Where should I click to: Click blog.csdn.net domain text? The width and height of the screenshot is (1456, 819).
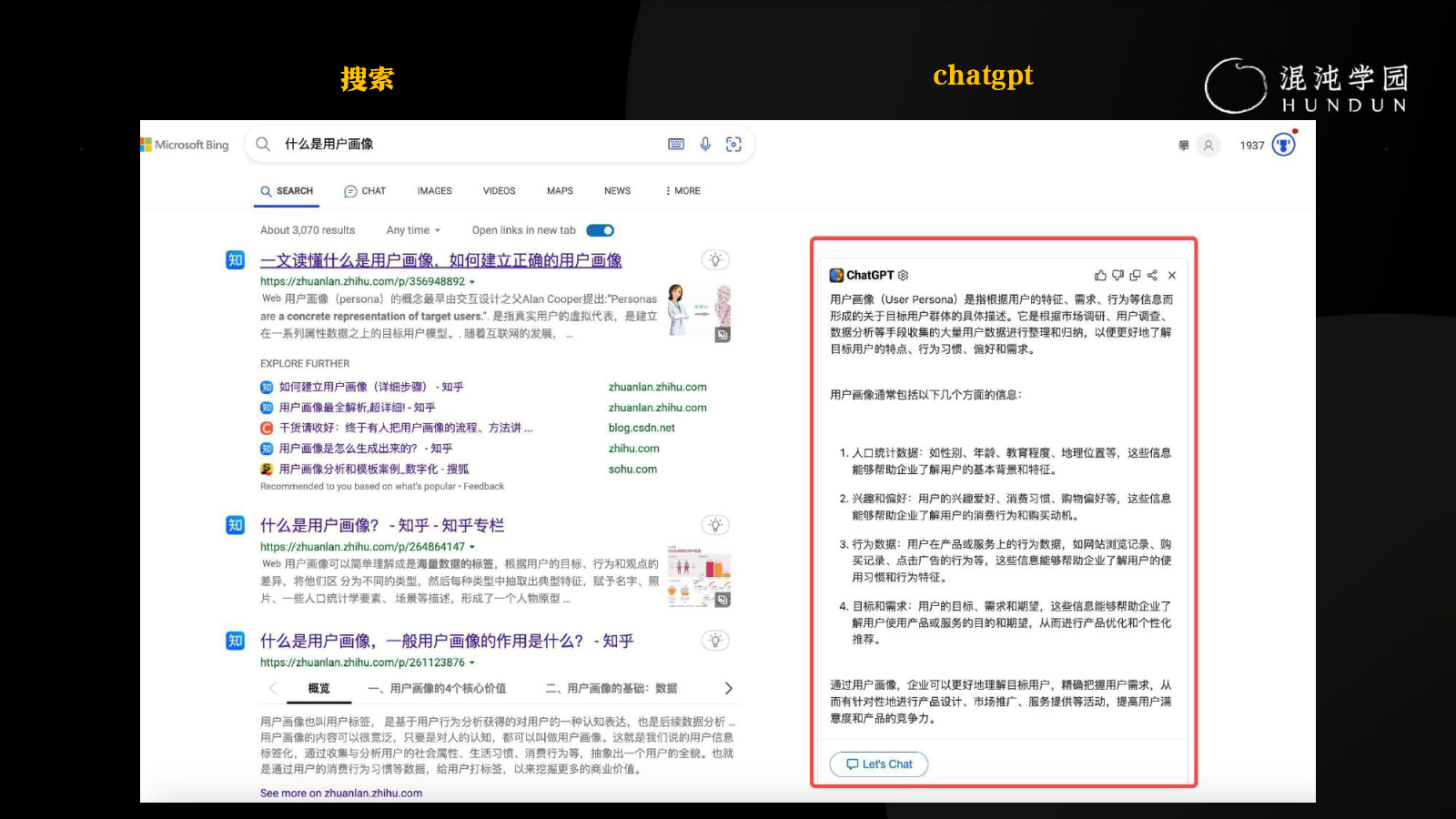(642, 428)
